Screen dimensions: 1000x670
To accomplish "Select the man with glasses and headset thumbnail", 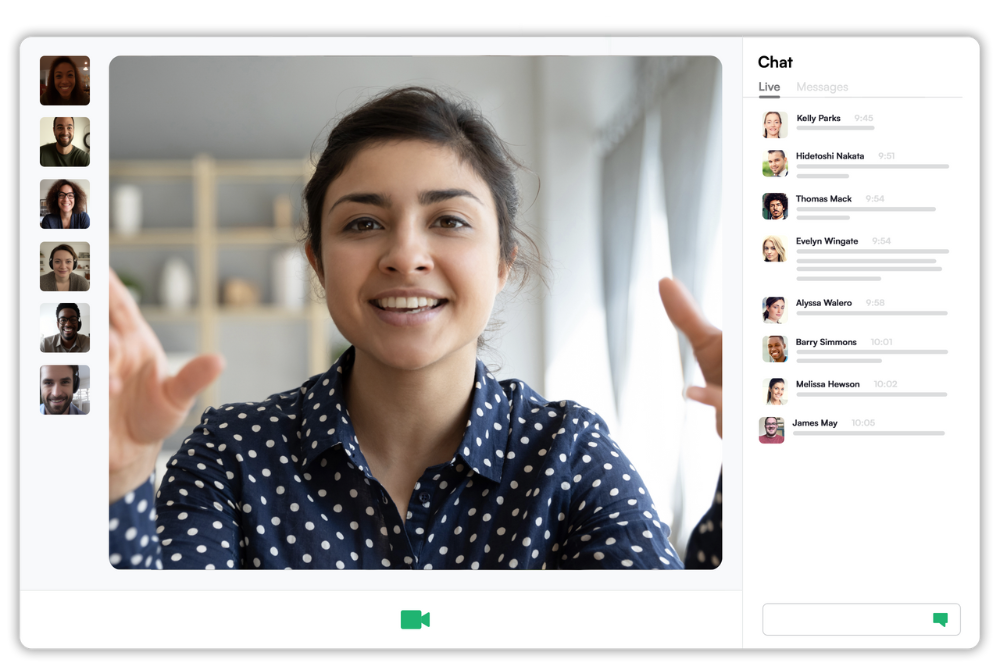I will tap(65, 328).
